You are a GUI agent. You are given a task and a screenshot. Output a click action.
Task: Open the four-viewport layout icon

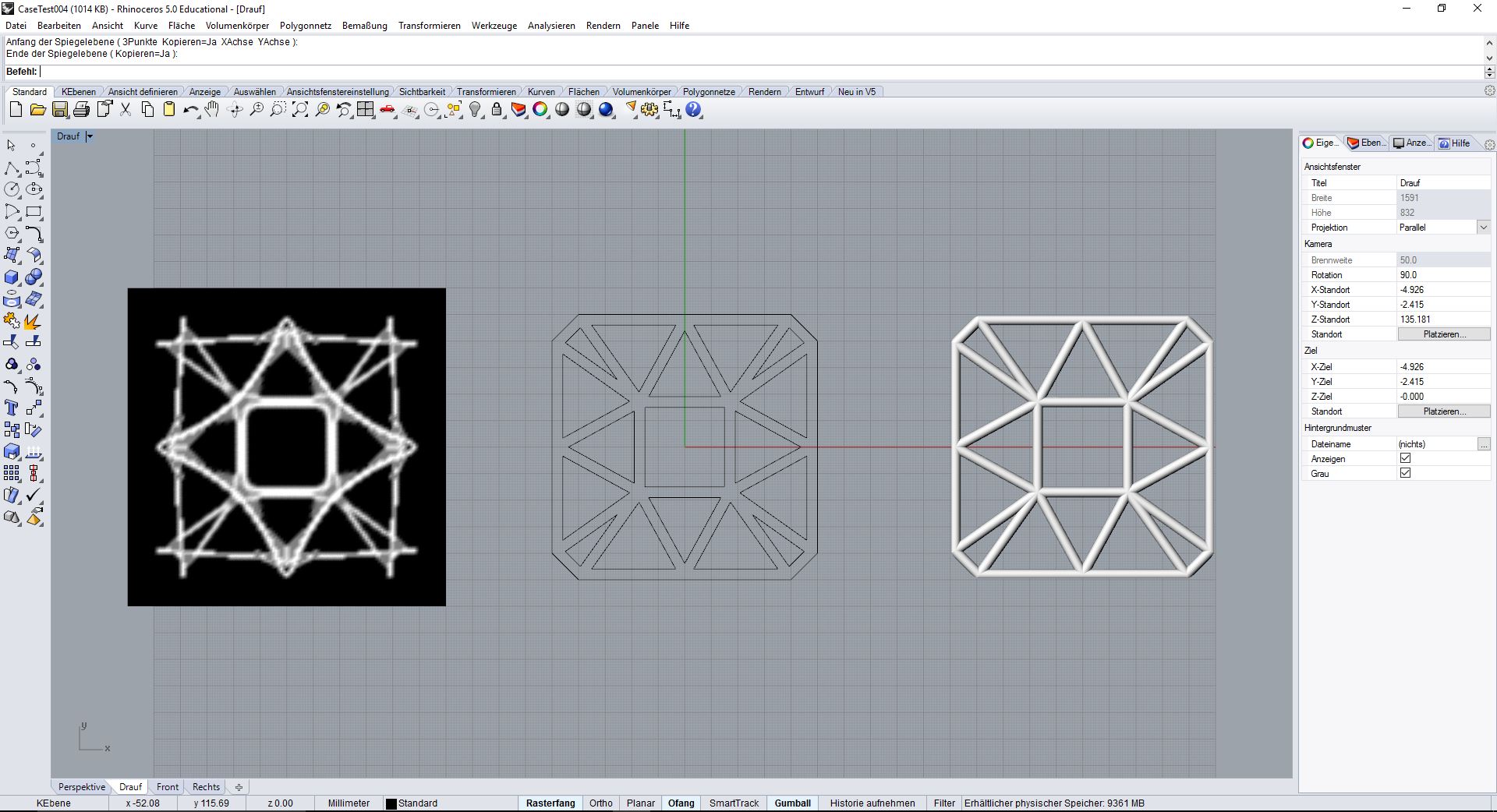[x=366, y=110]
